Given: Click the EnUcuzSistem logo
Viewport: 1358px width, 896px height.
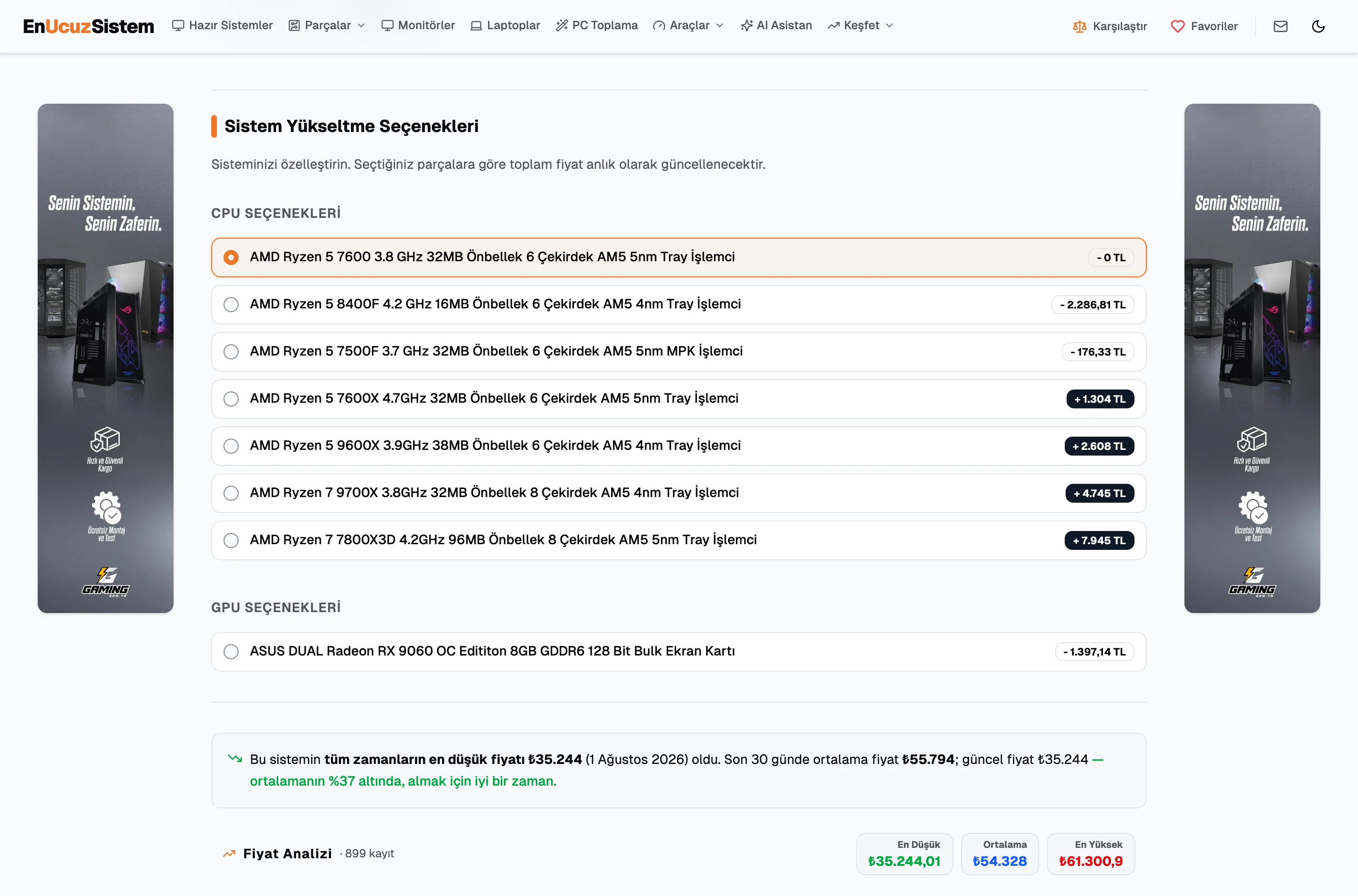Looking at the screenshot, I should tap(89, 26).
